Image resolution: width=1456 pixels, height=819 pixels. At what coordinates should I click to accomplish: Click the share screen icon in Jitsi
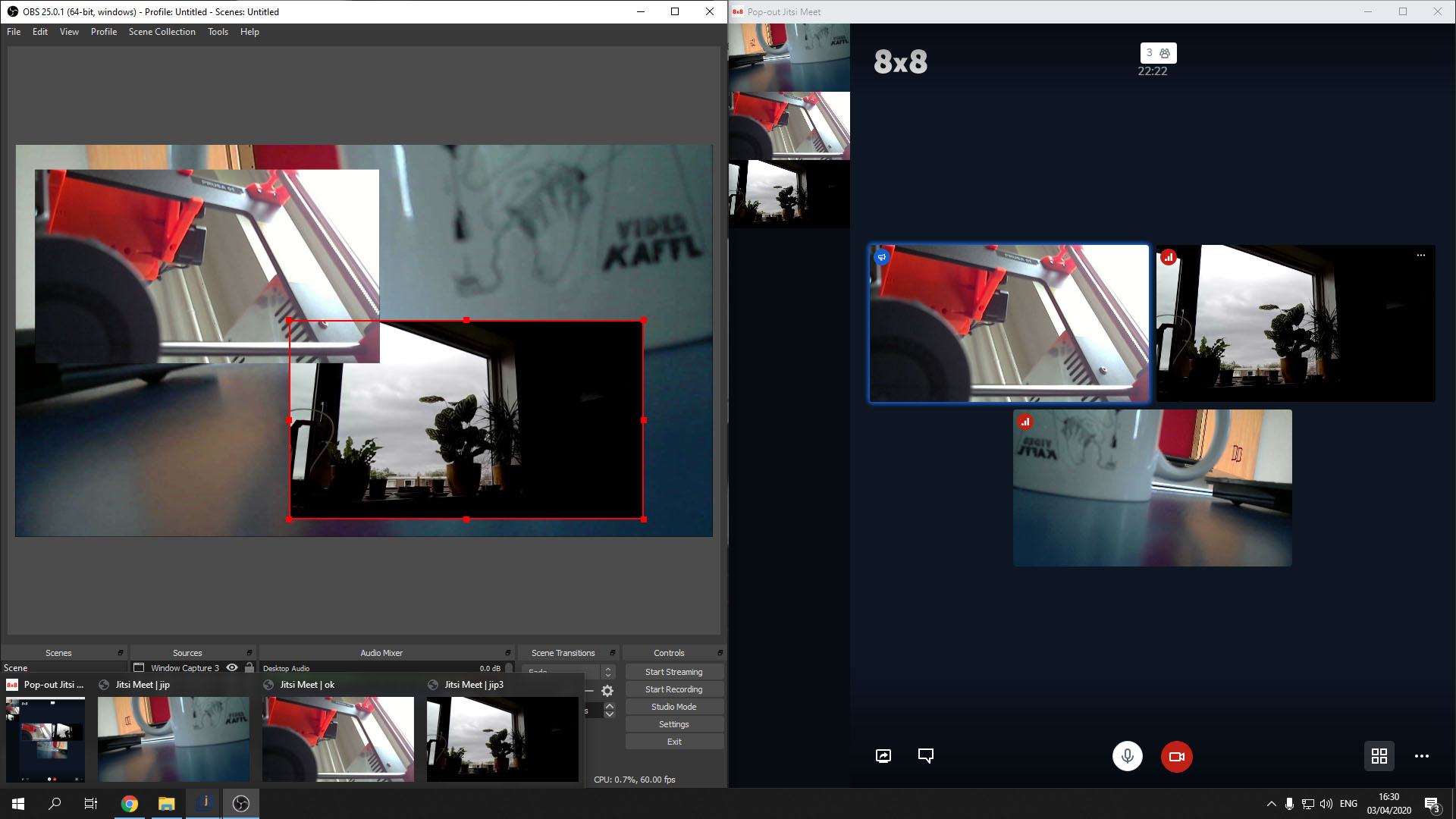(883, 755)
